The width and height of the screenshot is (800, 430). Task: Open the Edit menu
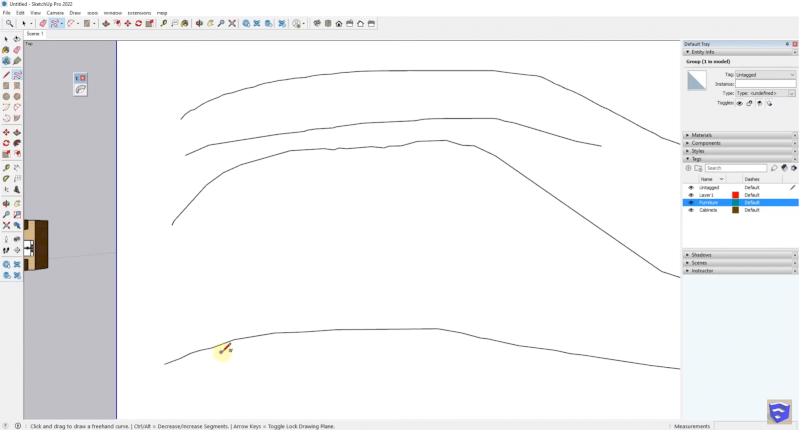pyautogui.click(x=20, y=13)
